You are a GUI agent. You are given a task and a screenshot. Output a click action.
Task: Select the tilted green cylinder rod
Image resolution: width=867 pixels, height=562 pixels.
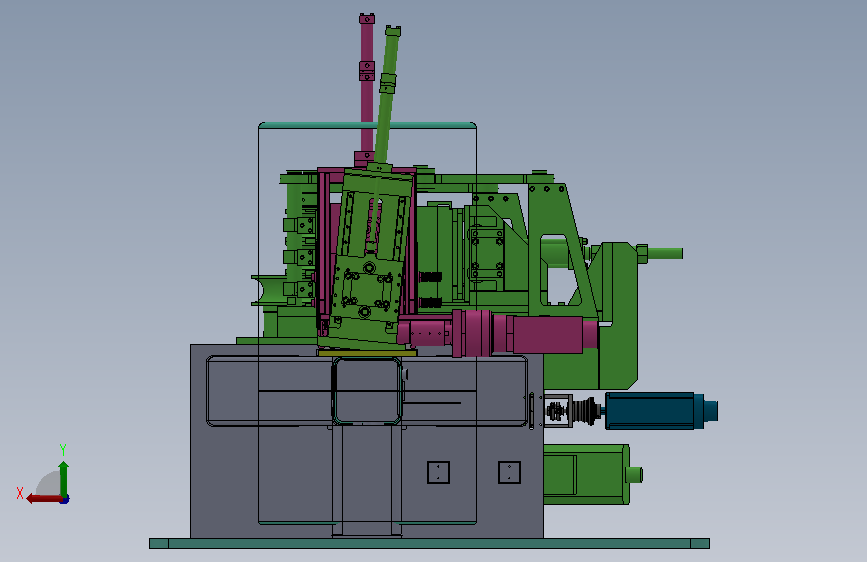387,94
